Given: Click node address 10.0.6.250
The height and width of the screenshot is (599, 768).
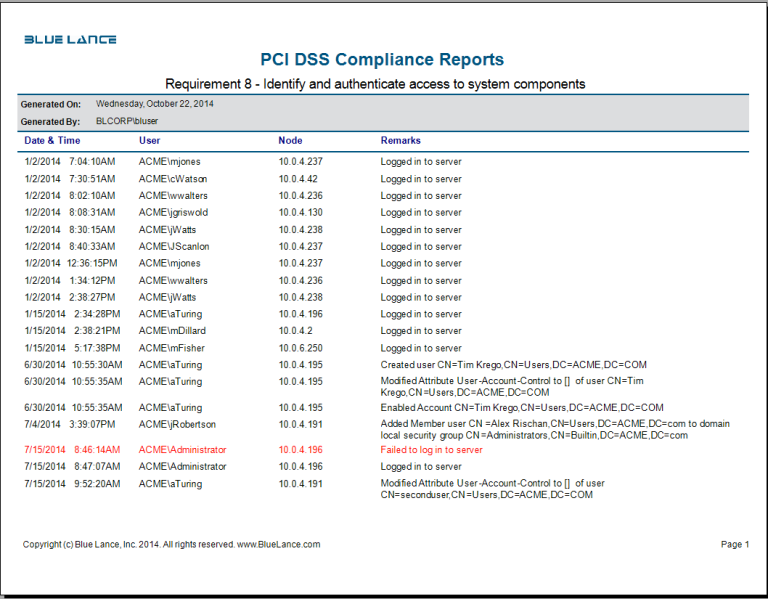Looking at the screenshot, I should pos(300,348).
